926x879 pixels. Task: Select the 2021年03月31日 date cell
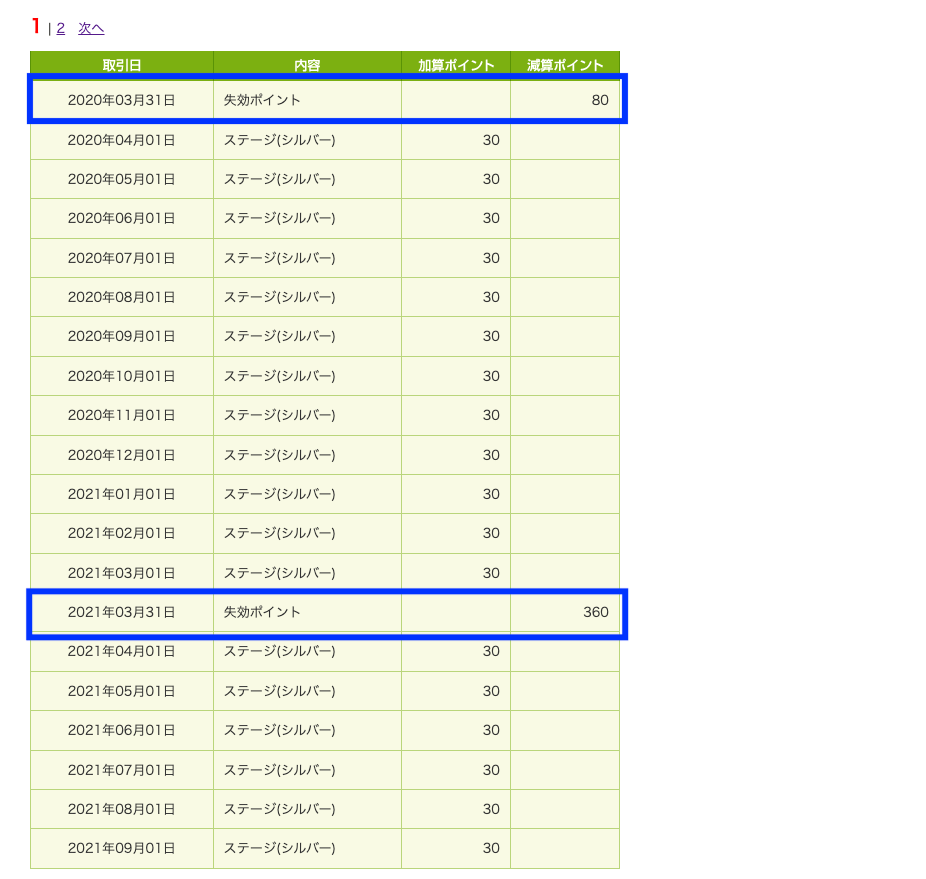(x=122, y=612)
